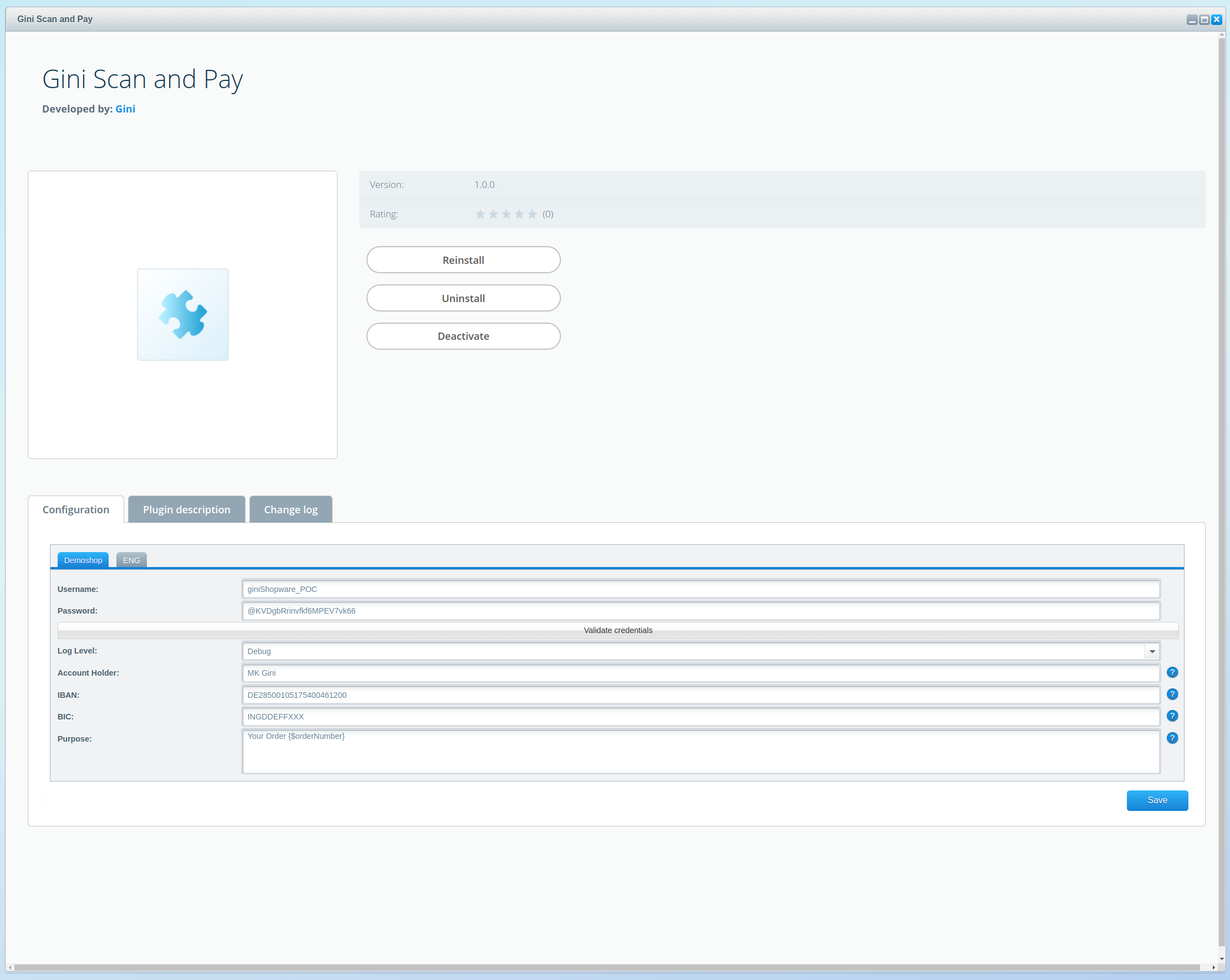Click the horizontal scrollbar left arrow
1230x980 pixels.
click(x=9, y=967)
